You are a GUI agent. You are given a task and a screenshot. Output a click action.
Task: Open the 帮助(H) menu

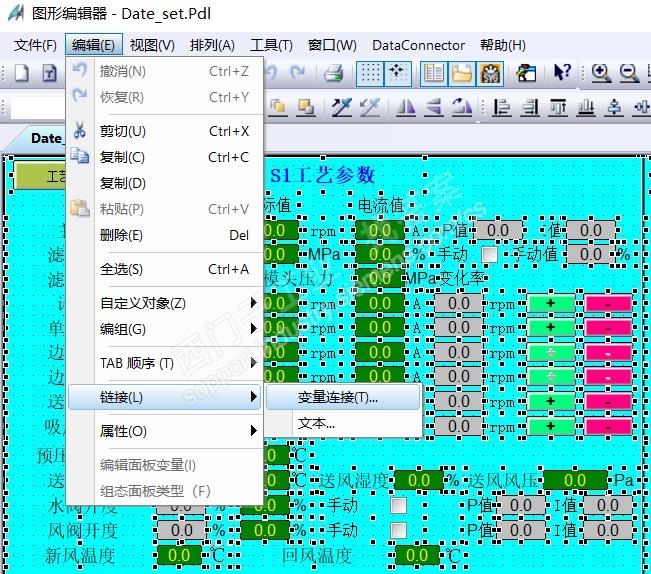click(503, 45)
